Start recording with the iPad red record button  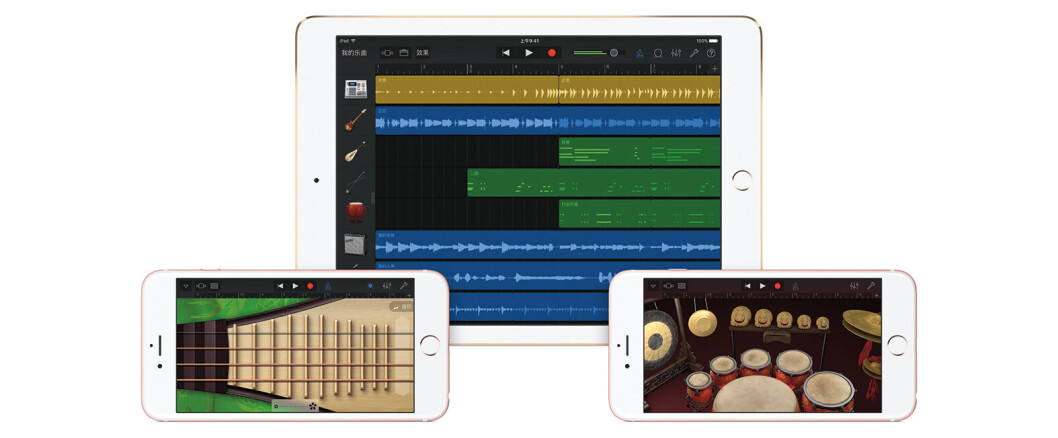pyautogui.click(x=552, y=53)
